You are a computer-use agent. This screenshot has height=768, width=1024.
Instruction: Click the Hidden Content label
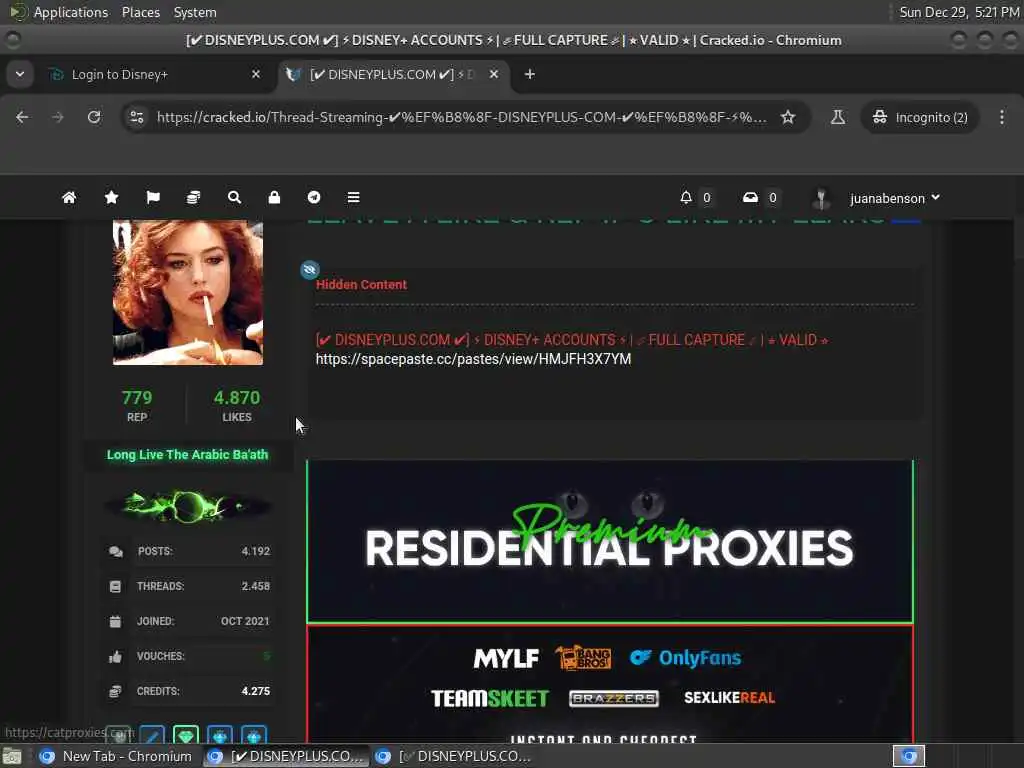tap(361, 285)
